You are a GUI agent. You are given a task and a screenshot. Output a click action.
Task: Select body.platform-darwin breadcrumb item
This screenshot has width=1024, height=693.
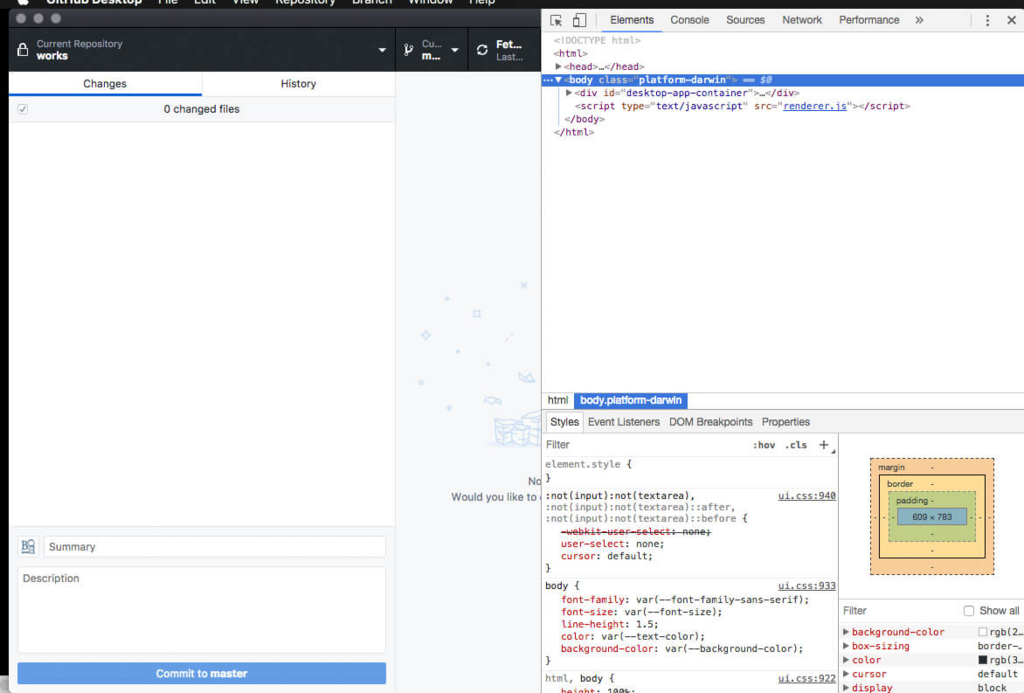click(x=631, y=400)
